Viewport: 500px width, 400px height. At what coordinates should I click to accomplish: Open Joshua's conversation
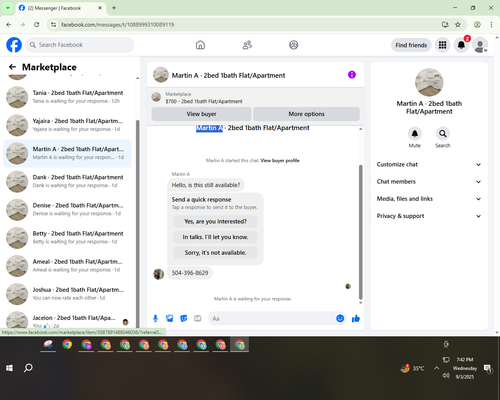68,294
